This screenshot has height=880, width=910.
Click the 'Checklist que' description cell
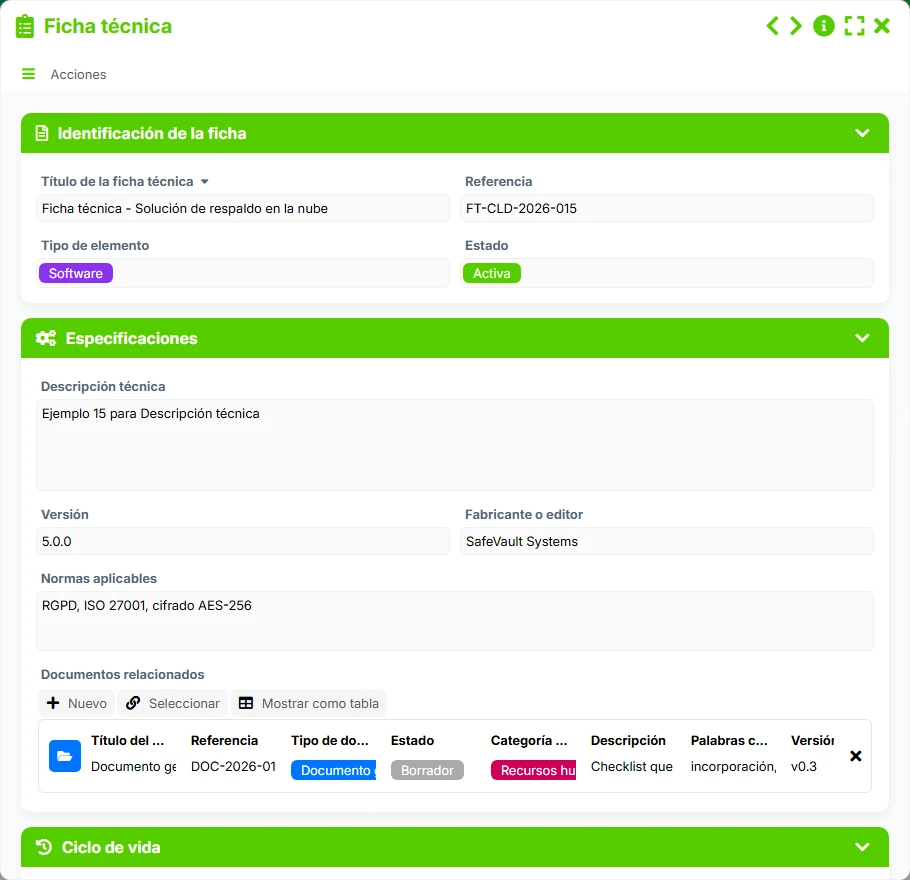[x=631, y=766]
